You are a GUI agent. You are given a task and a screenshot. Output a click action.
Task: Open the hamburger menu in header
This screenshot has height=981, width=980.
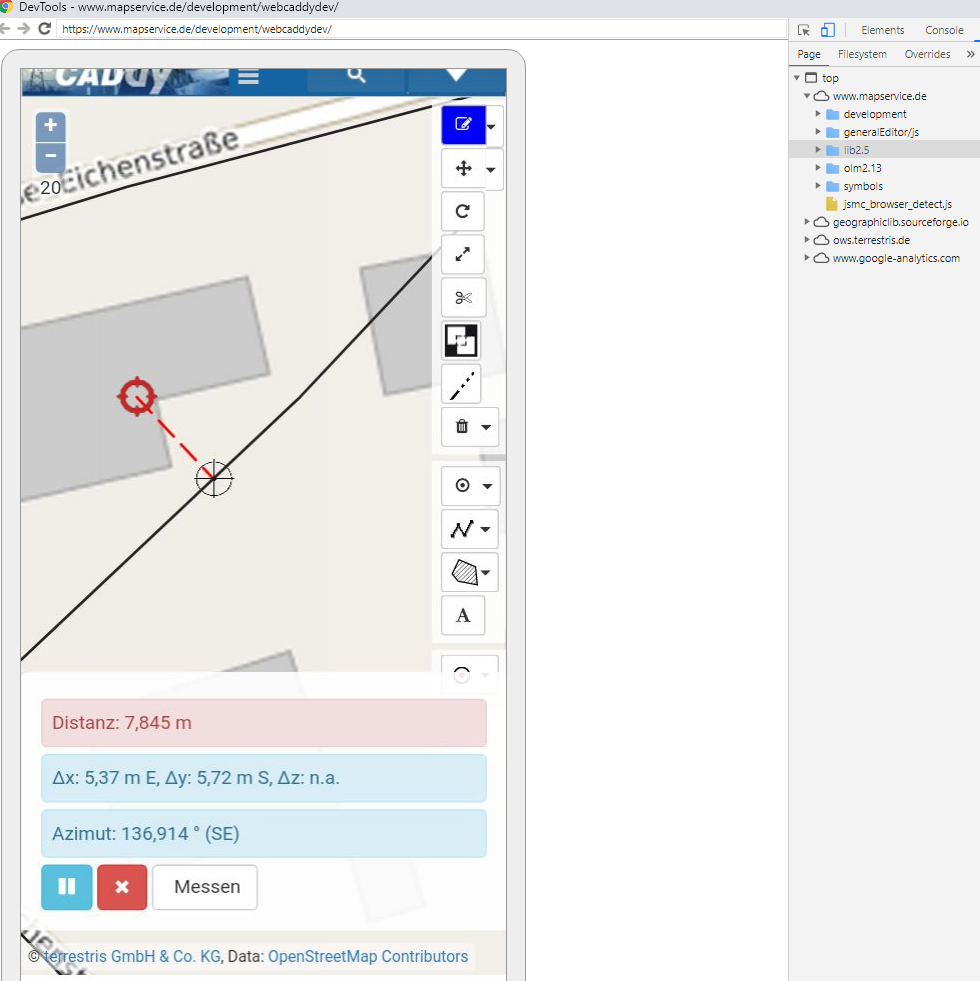click(248, 77)
